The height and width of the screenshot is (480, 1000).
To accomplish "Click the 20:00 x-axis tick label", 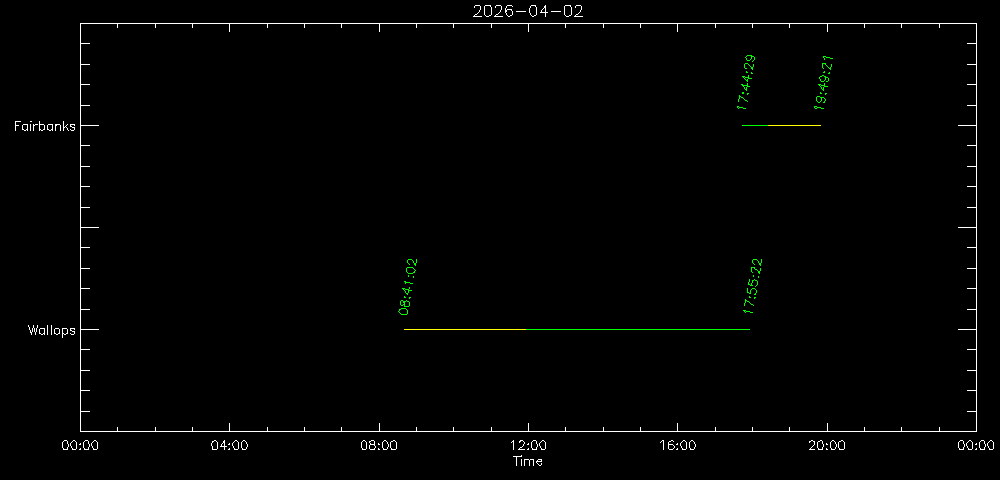I will click(x=827, y=446).
